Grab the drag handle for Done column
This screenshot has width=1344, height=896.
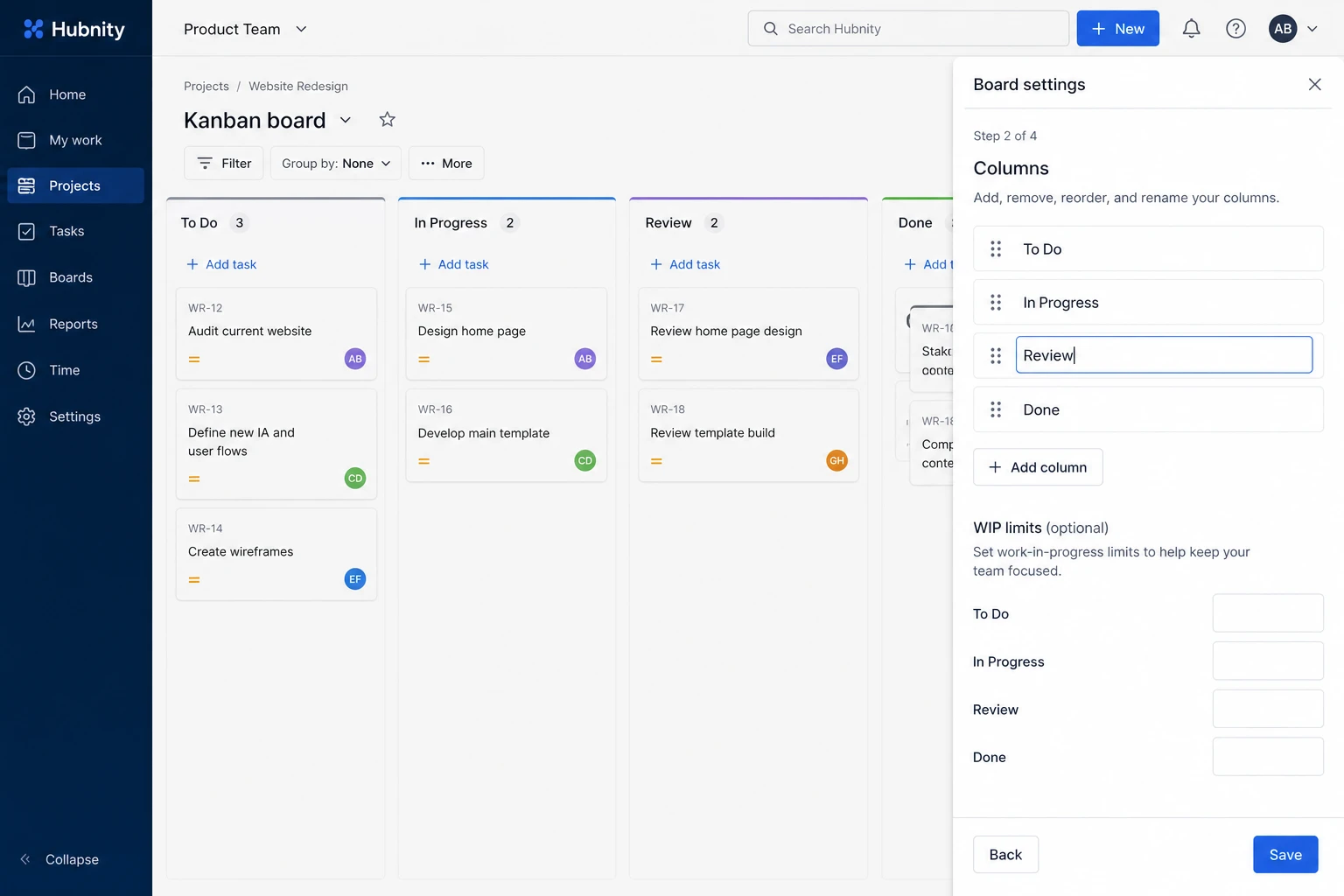[x=996, y=409]
